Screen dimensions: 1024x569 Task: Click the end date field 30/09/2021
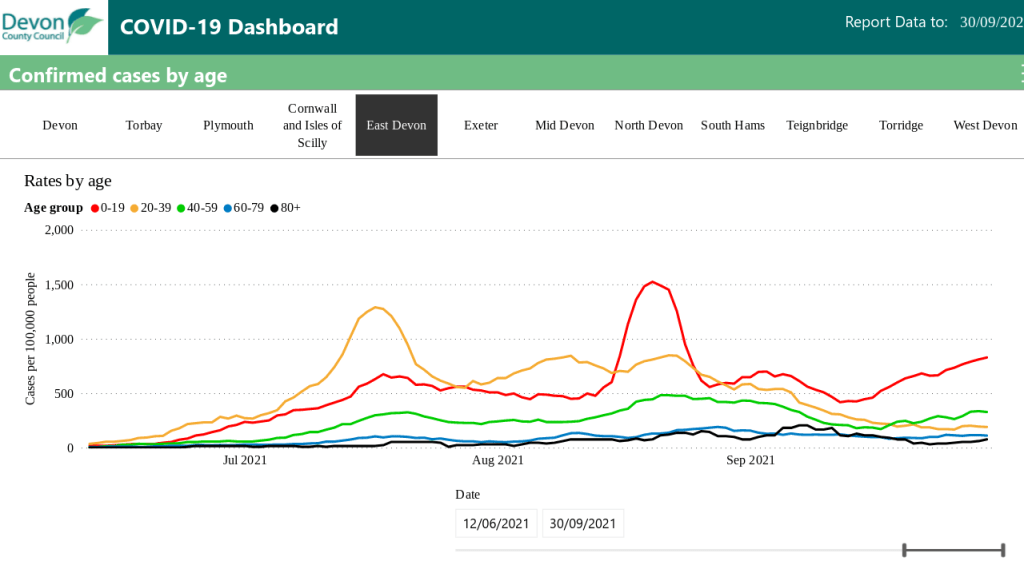click(583, 523)
